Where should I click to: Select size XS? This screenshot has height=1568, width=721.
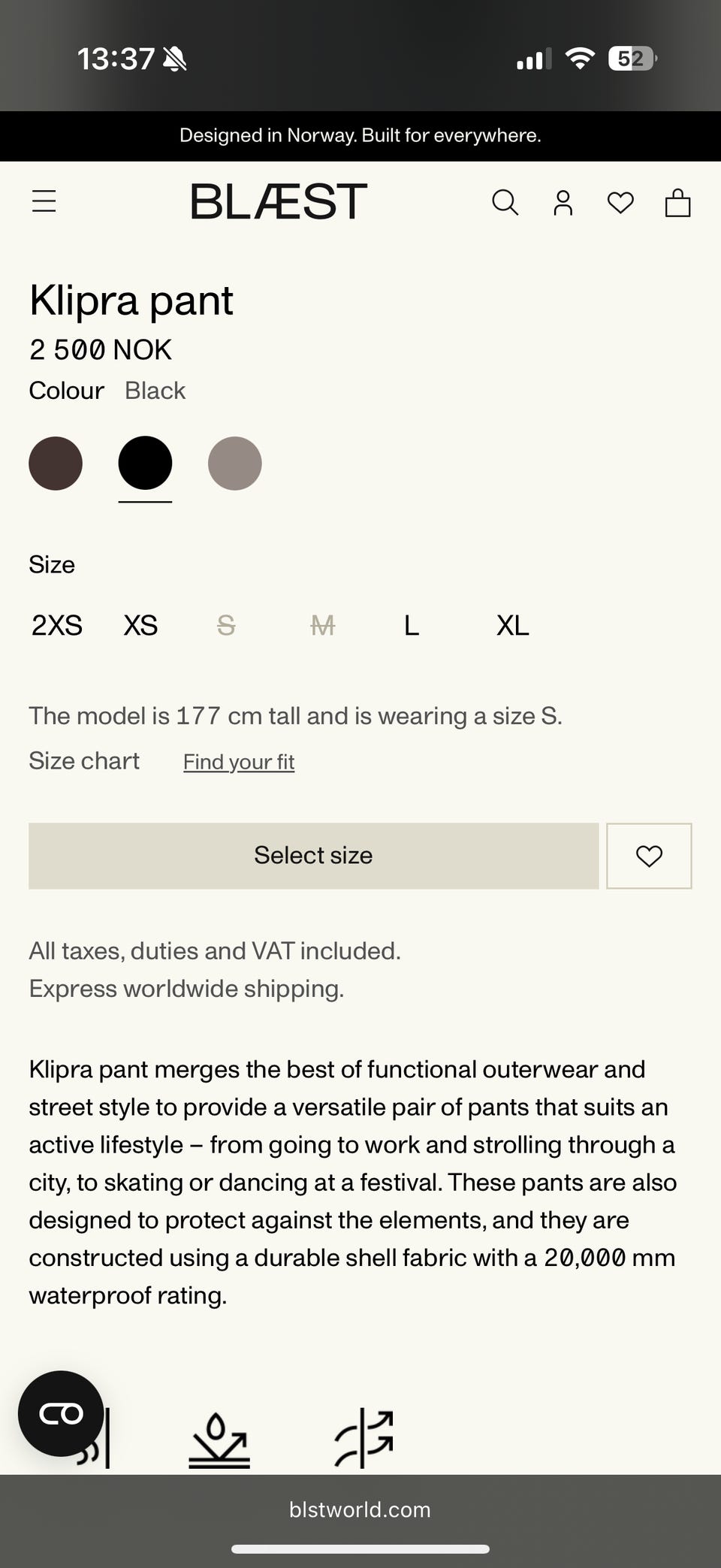[x=140, y=625]
